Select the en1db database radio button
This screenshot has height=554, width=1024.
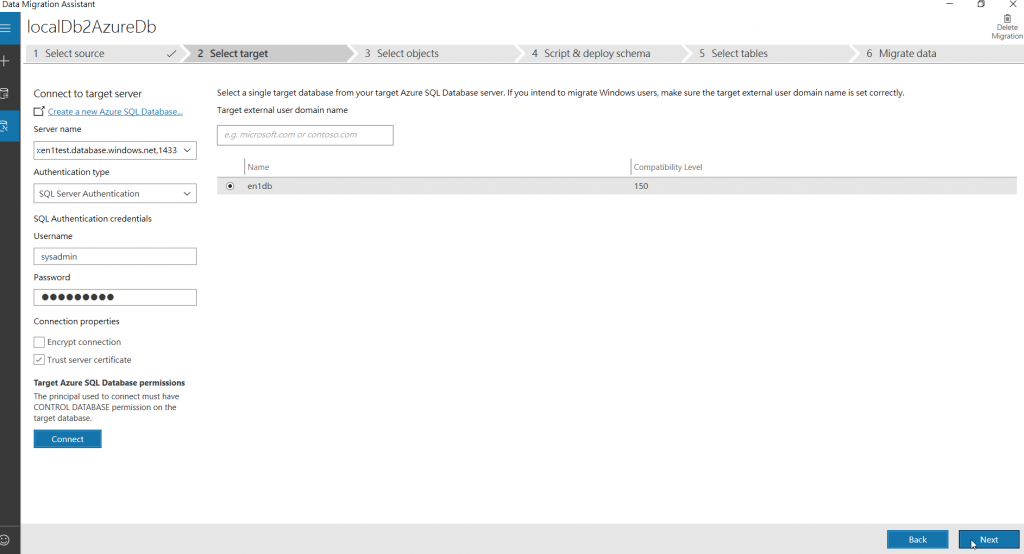[230, 186]
